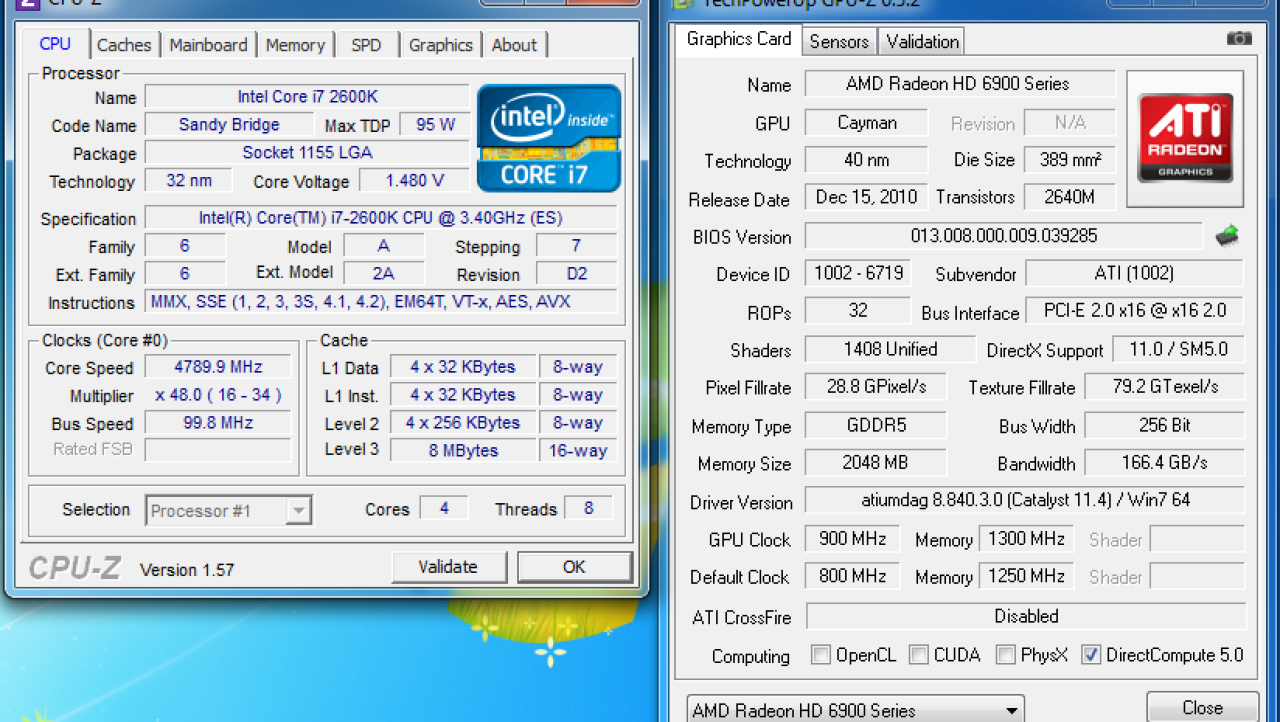Click the Transistors value 2640M
1280x722 pixels.
[1069, 197]
